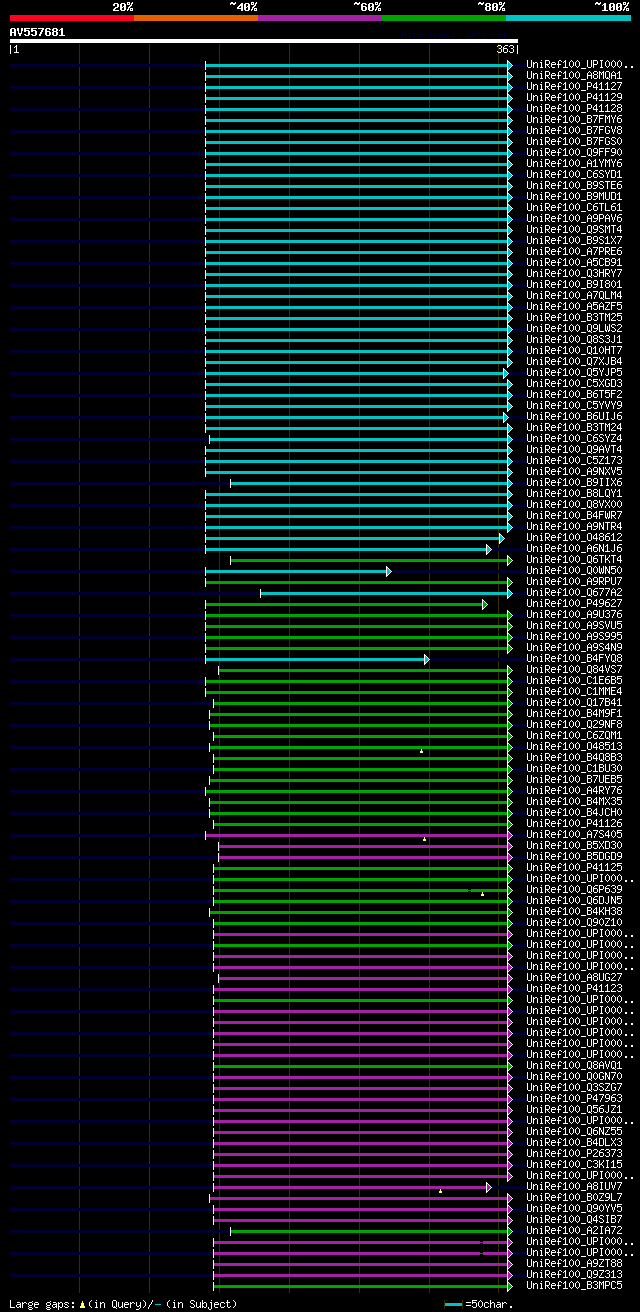The image size is (640, 1312).
Task: Select the UniRef100_B5XD30 label
Action: tap(574, 846)
